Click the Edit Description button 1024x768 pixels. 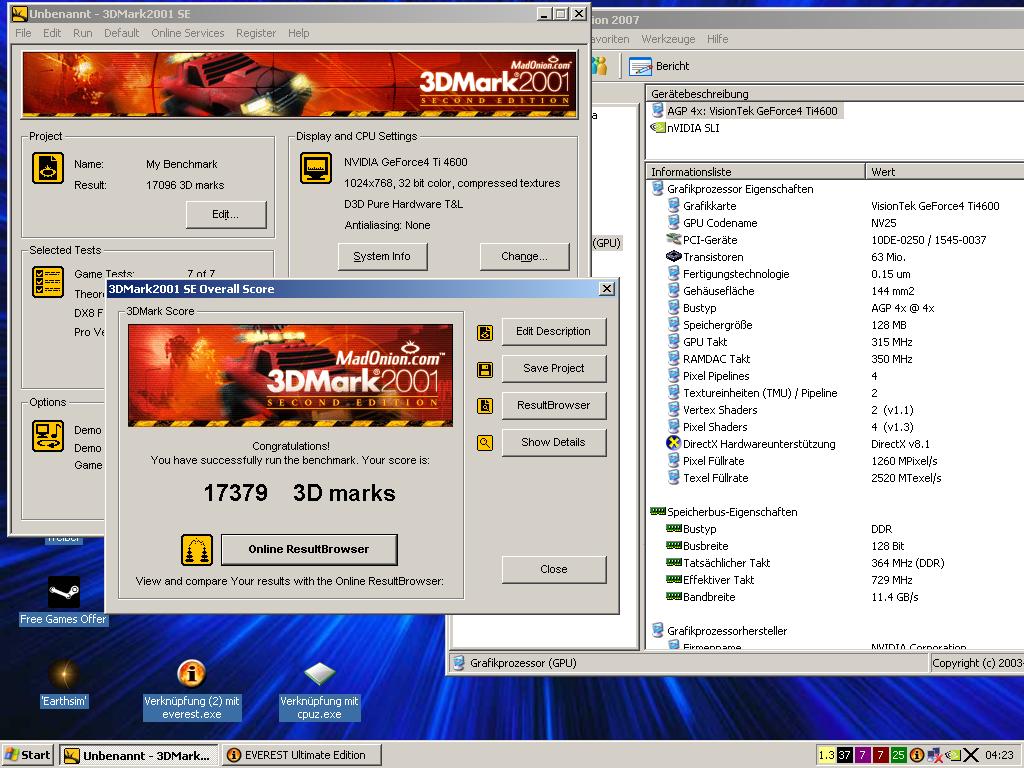[x=554, y=331]
